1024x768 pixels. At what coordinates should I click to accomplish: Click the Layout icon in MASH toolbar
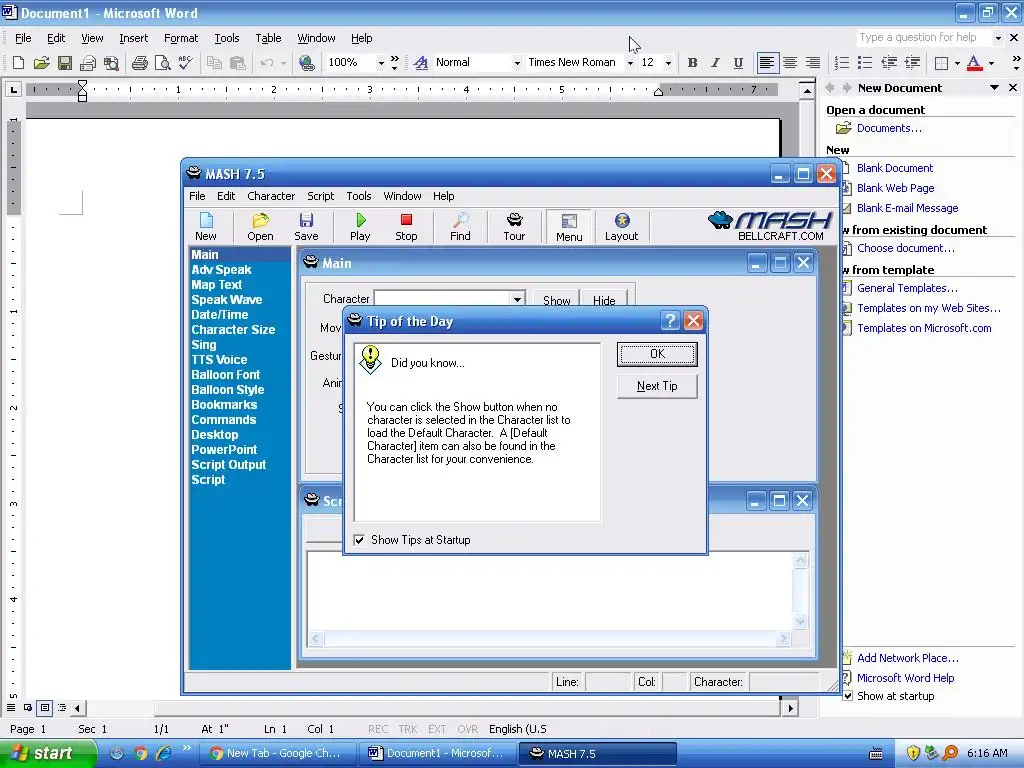click(x=621, y=227)
